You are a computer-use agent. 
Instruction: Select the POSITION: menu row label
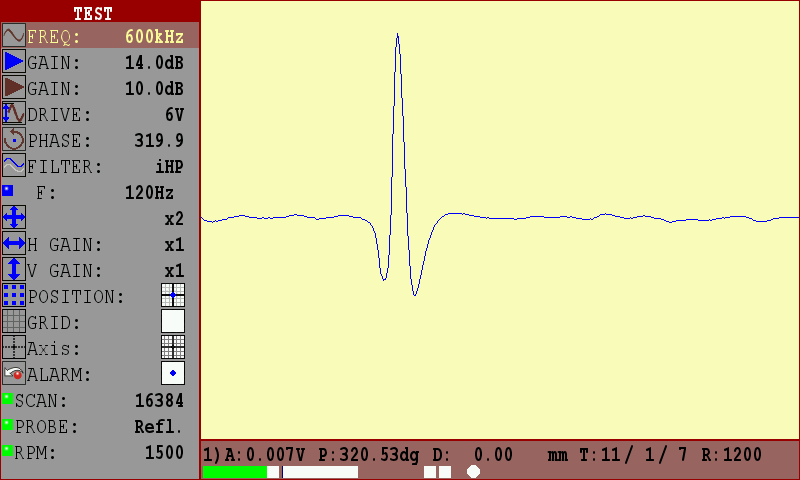pyautogui.click(x=76, y=297)
